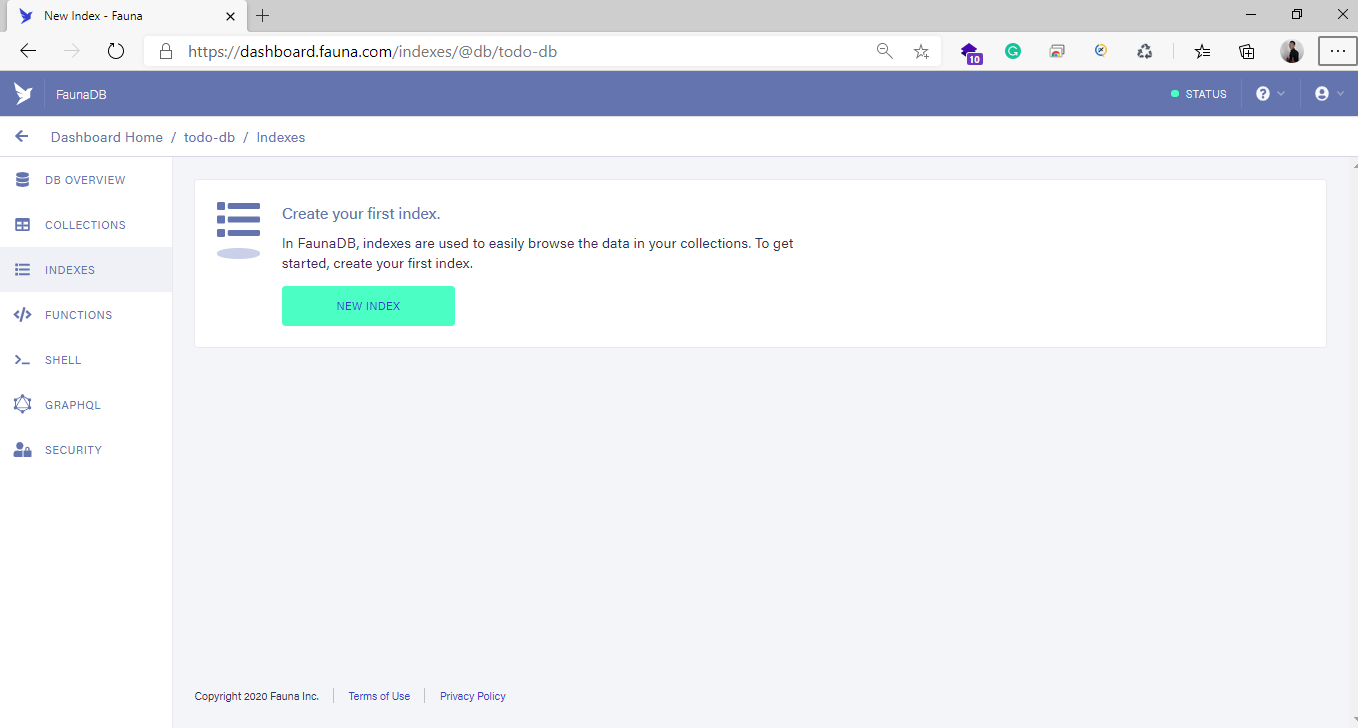The width and height of the screenshot is (1358, 728).
Task: Go to COLLECTIONS in the sidebar
Action: 86,225
